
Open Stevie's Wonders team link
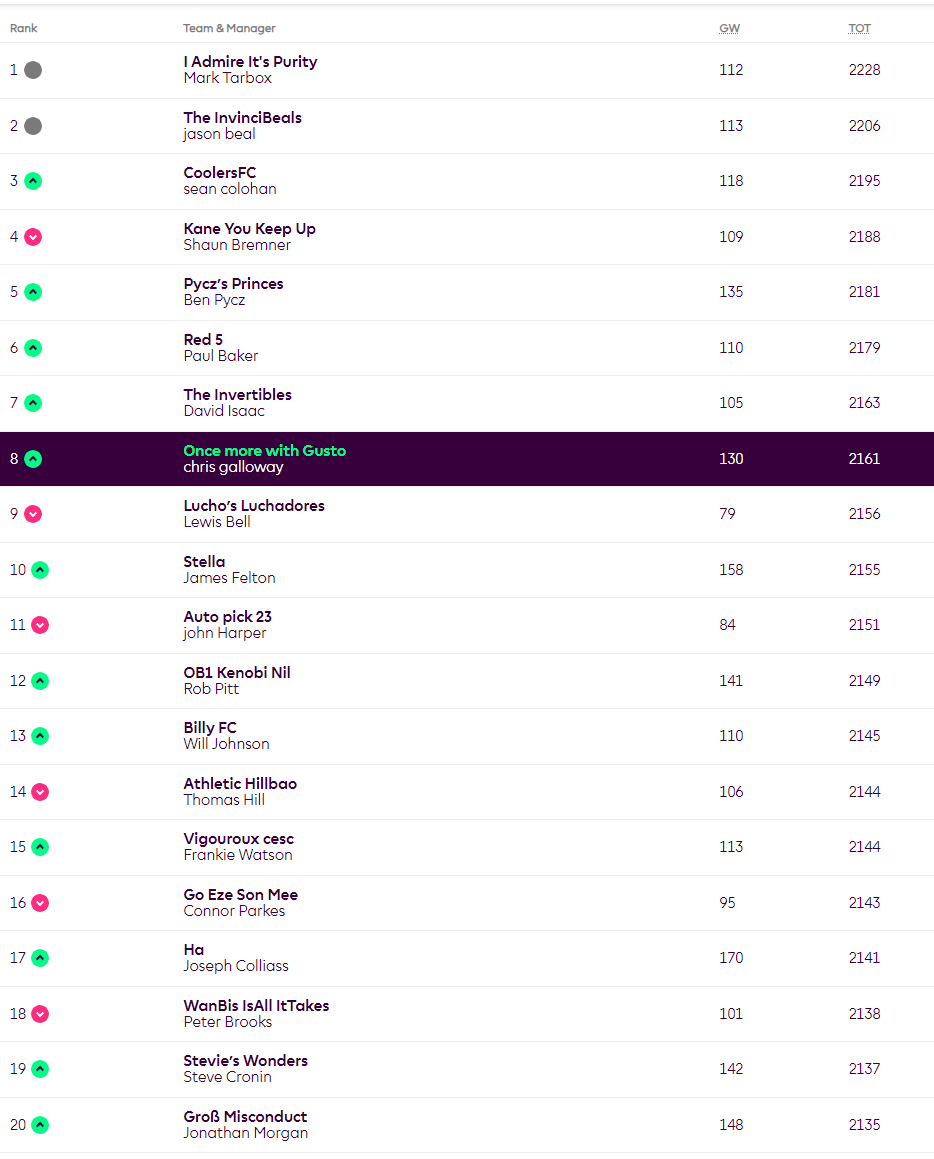pyautogui.click(x=245, y=1061)
